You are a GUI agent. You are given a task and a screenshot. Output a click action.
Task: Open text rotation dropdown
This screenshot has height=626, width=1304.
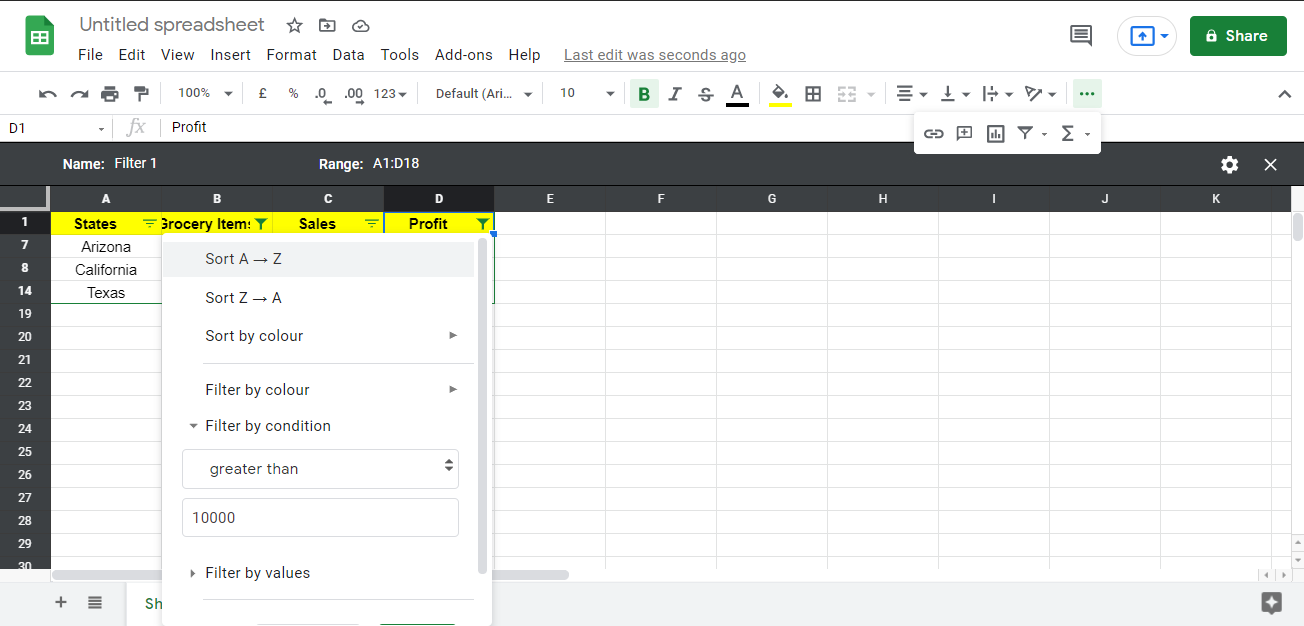1041,94
